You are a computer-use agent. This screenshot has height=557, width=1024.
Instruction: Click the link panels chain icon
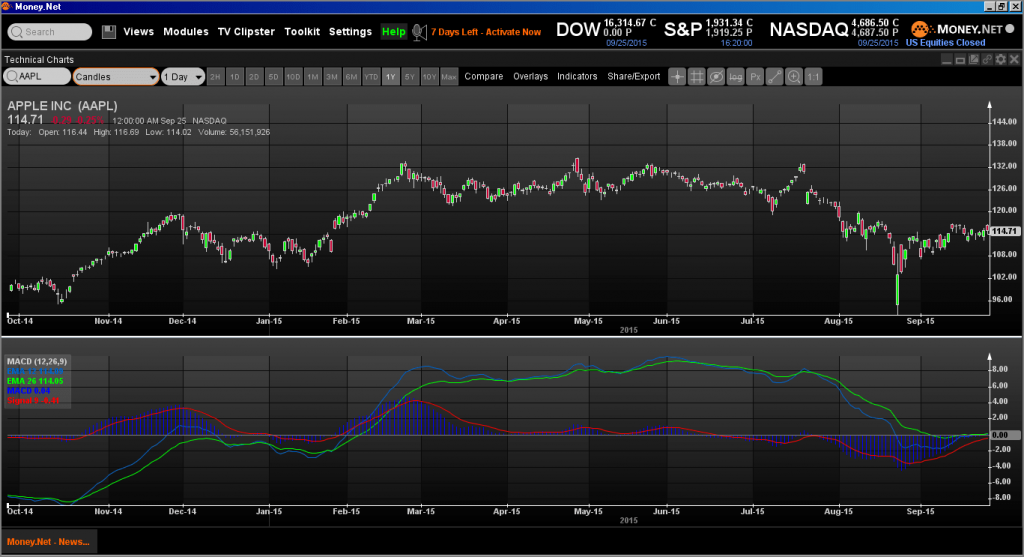[987, 59]
